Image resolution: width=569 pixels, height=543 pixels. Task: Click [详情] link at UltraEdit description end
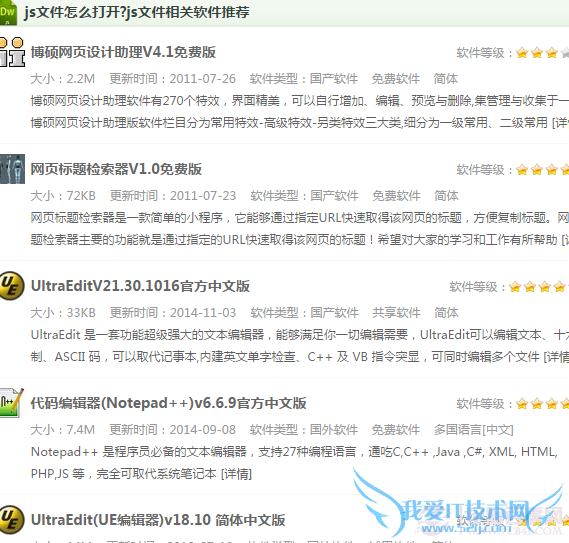tap(556, 357)
